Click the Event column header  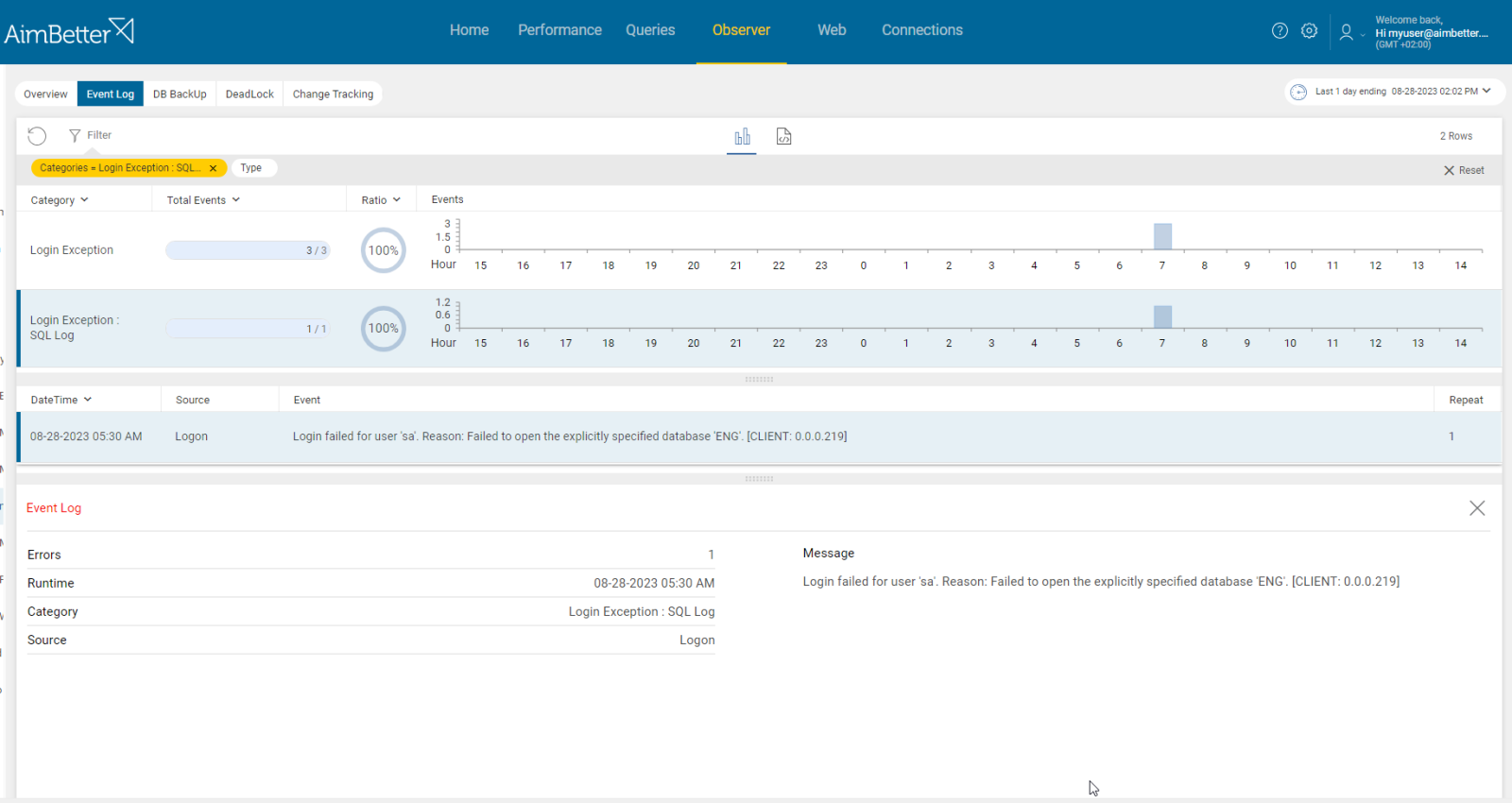click(307, 400)
